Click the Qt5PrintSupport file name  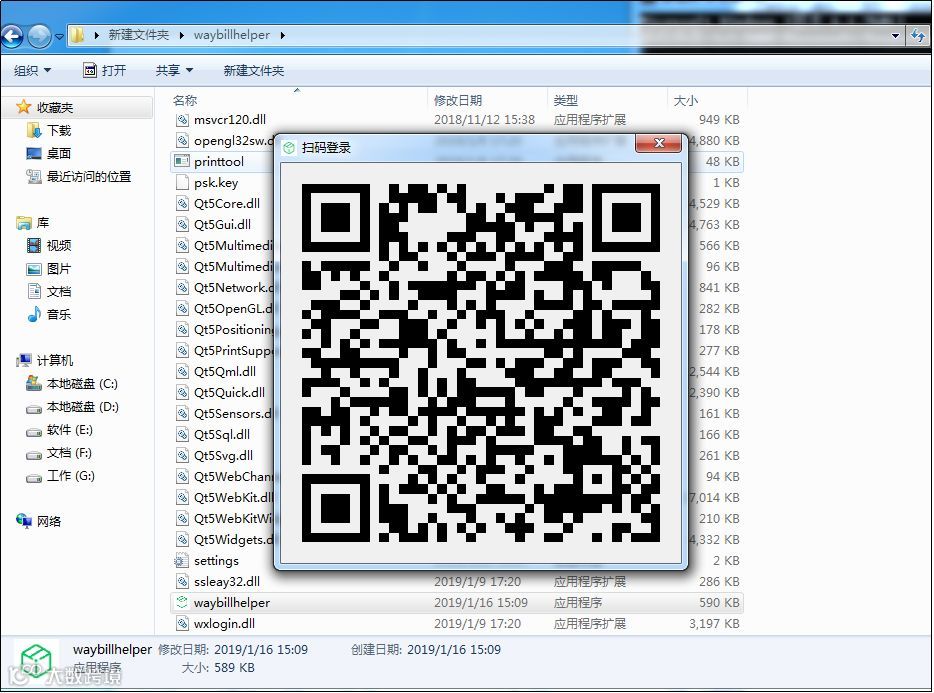(234, 350)
